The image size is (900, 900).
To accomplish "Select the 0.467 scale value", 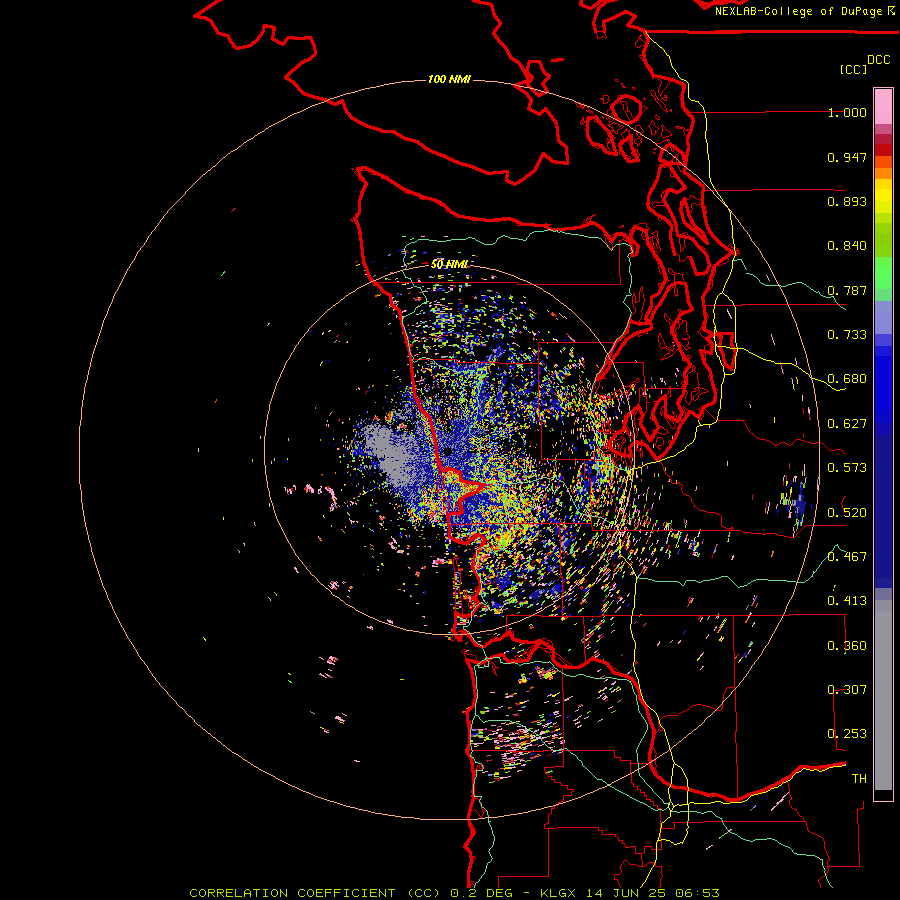I will pyautogui.click(x=847, y=557).
